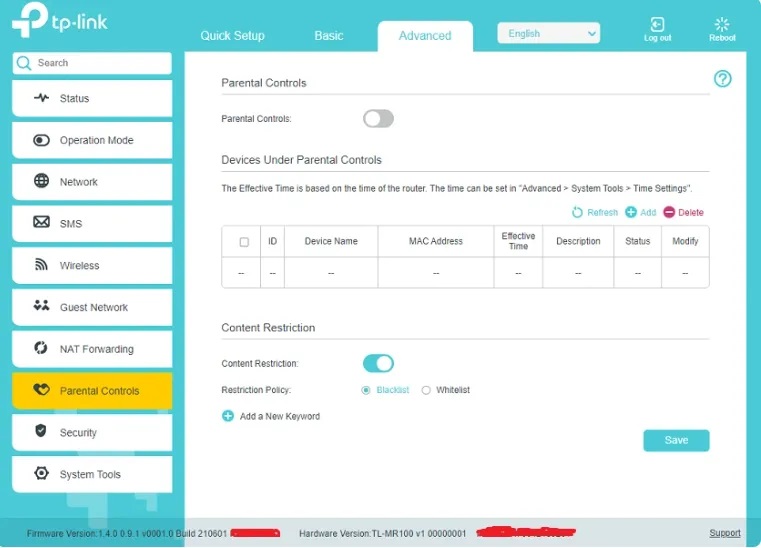Click the Description column header

pos(578,241)
